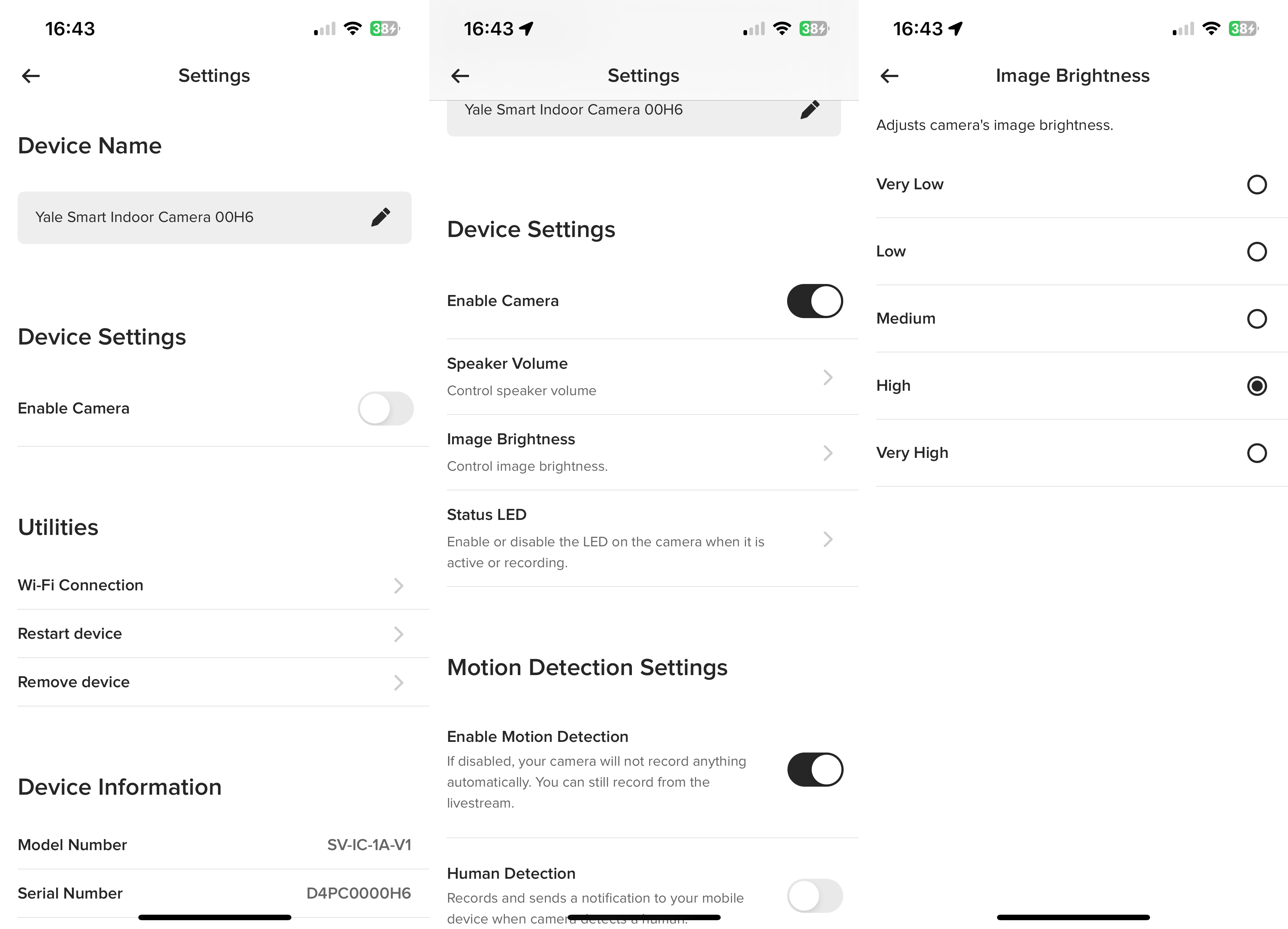
Task: Tap the Very Low option label
Action: (909, 185)
